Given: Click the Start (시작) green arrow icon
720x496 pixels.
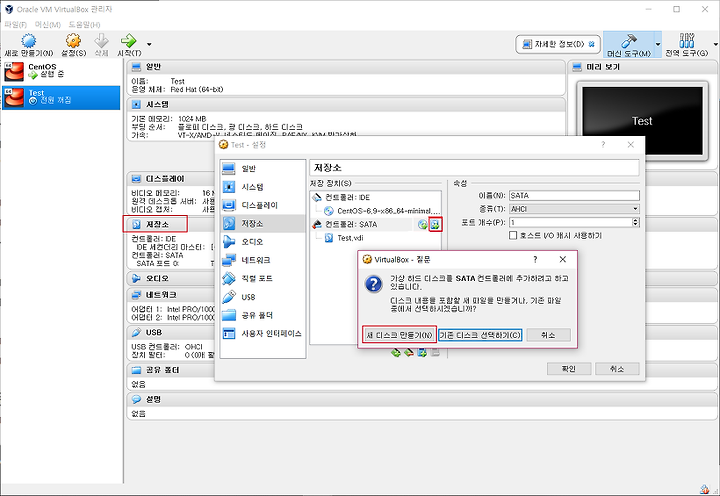Looking at the screenshot, I should pyautogui.click(x=129, y=41).
